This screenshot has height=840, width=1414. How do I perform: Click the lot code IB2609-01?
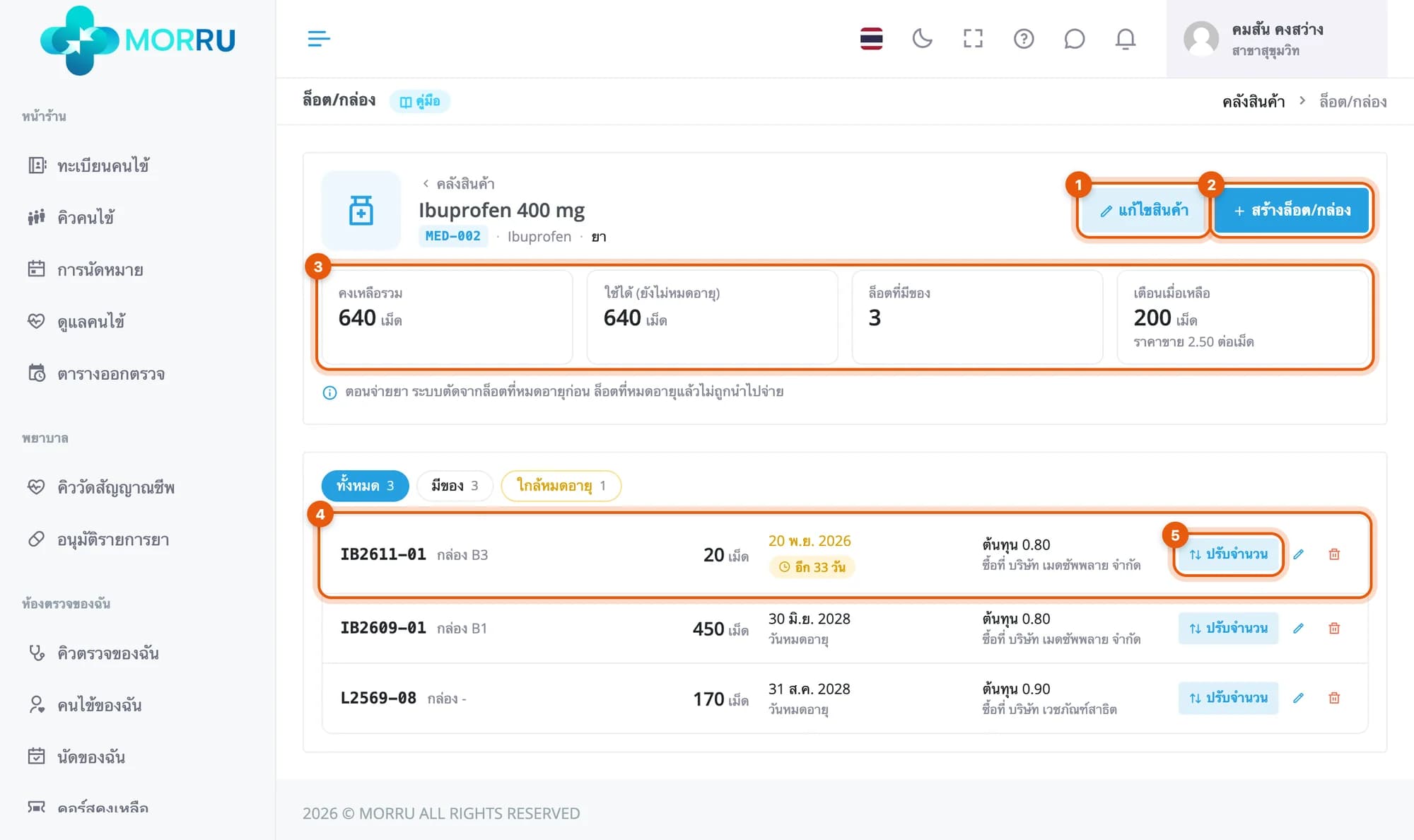tap(383, 628)
